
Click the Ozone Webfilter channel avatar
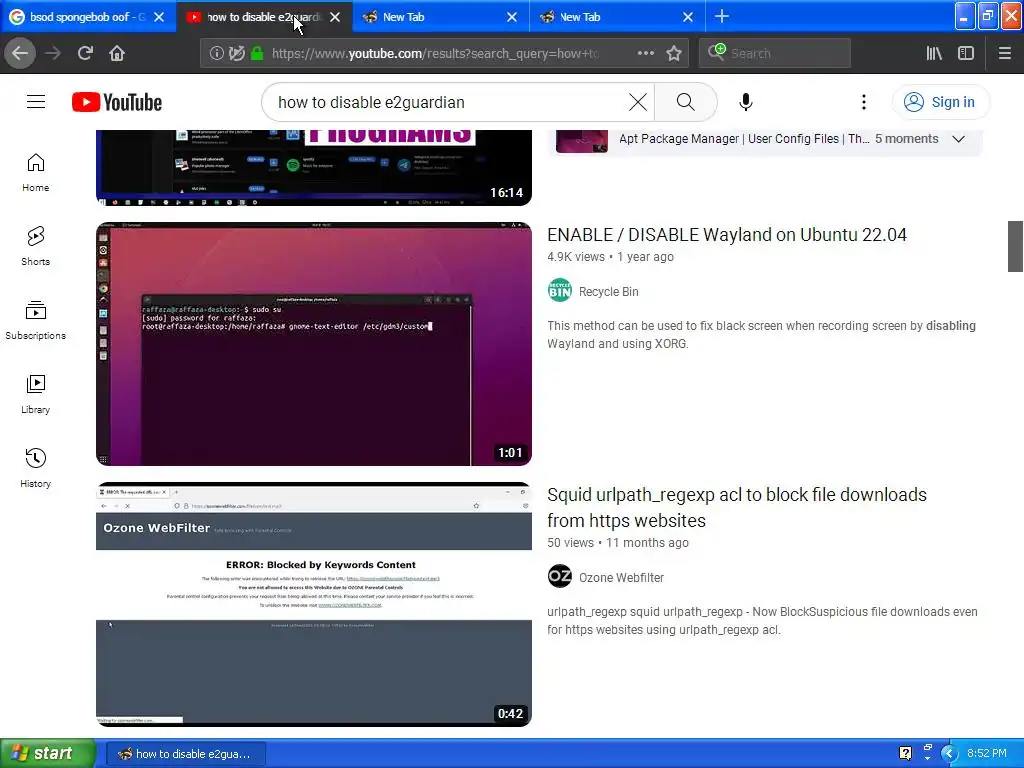(x=560, y=576)
